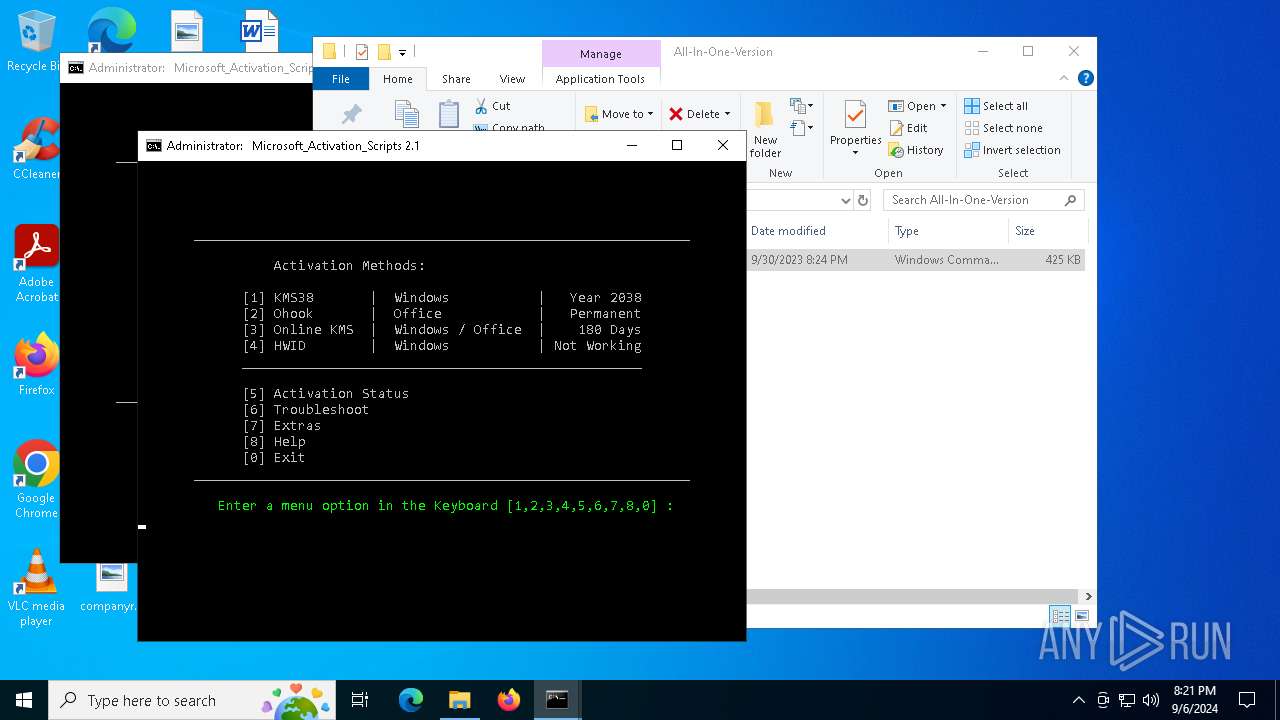Viewport: 1280px width, 720px height.
Task: Click Command Prompt icon in taskbar
Action: [x=557, y=700]
